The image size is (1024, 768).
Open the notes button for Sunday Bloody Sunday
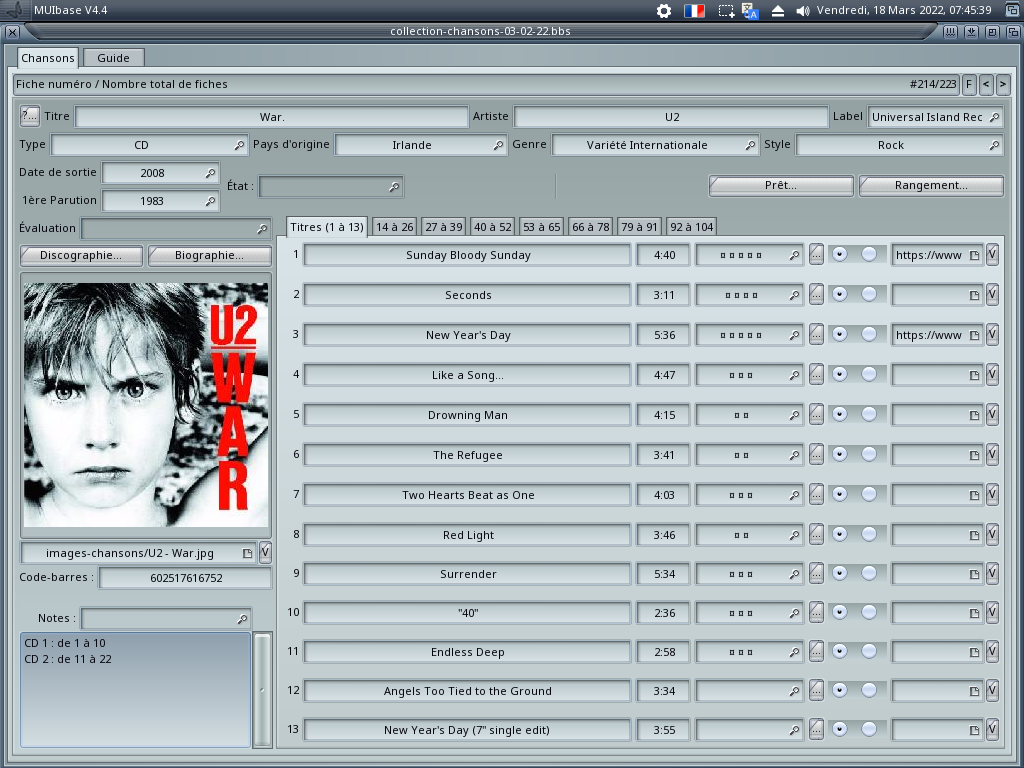(x=816, y=255)
